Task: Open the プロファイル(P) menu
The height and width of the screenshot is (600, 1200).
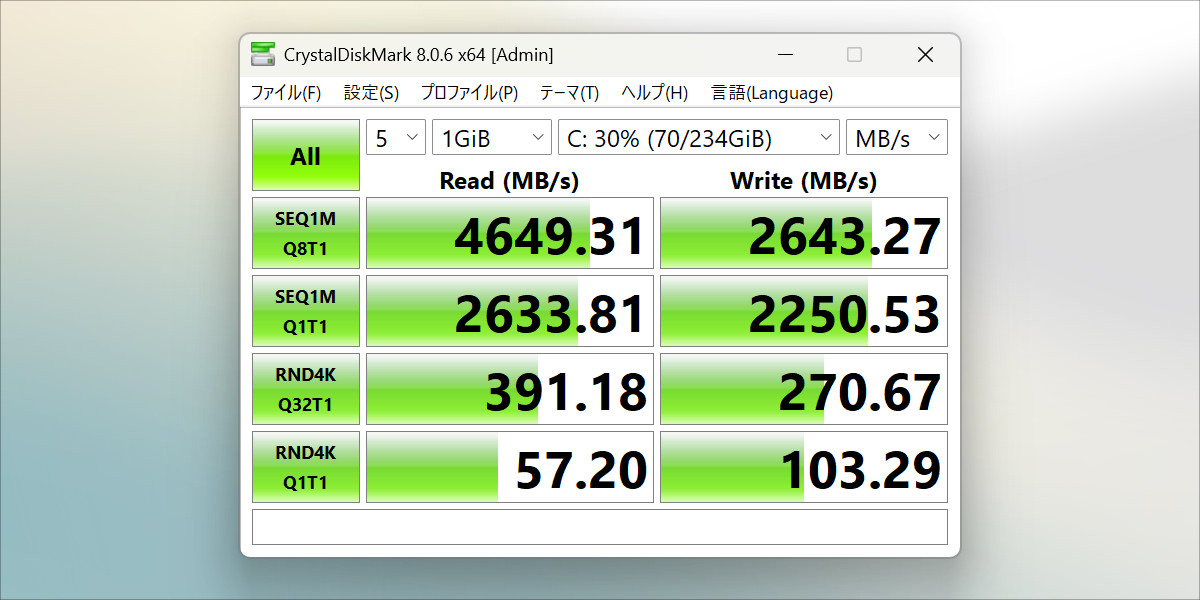Action: [x=468, y=93]
